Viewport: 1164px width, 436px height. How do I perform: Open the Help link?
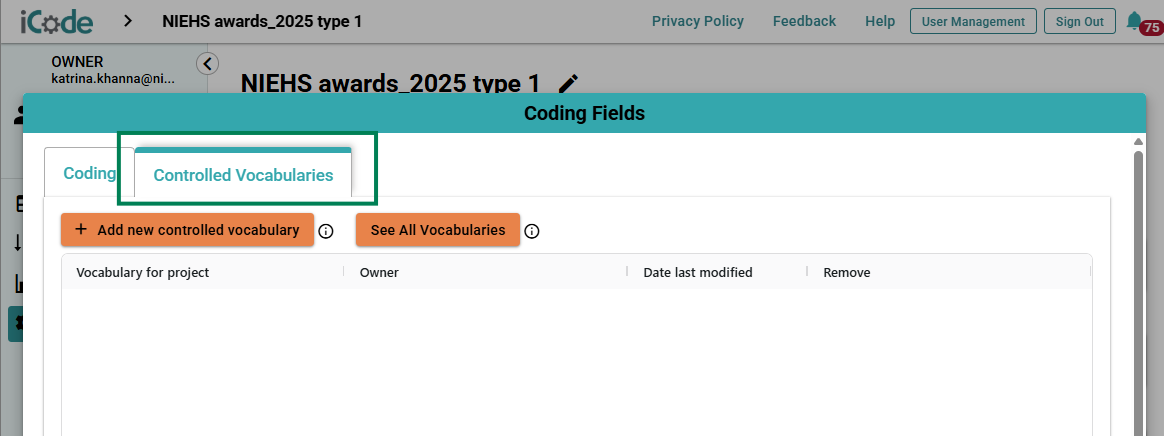point(880,21)
